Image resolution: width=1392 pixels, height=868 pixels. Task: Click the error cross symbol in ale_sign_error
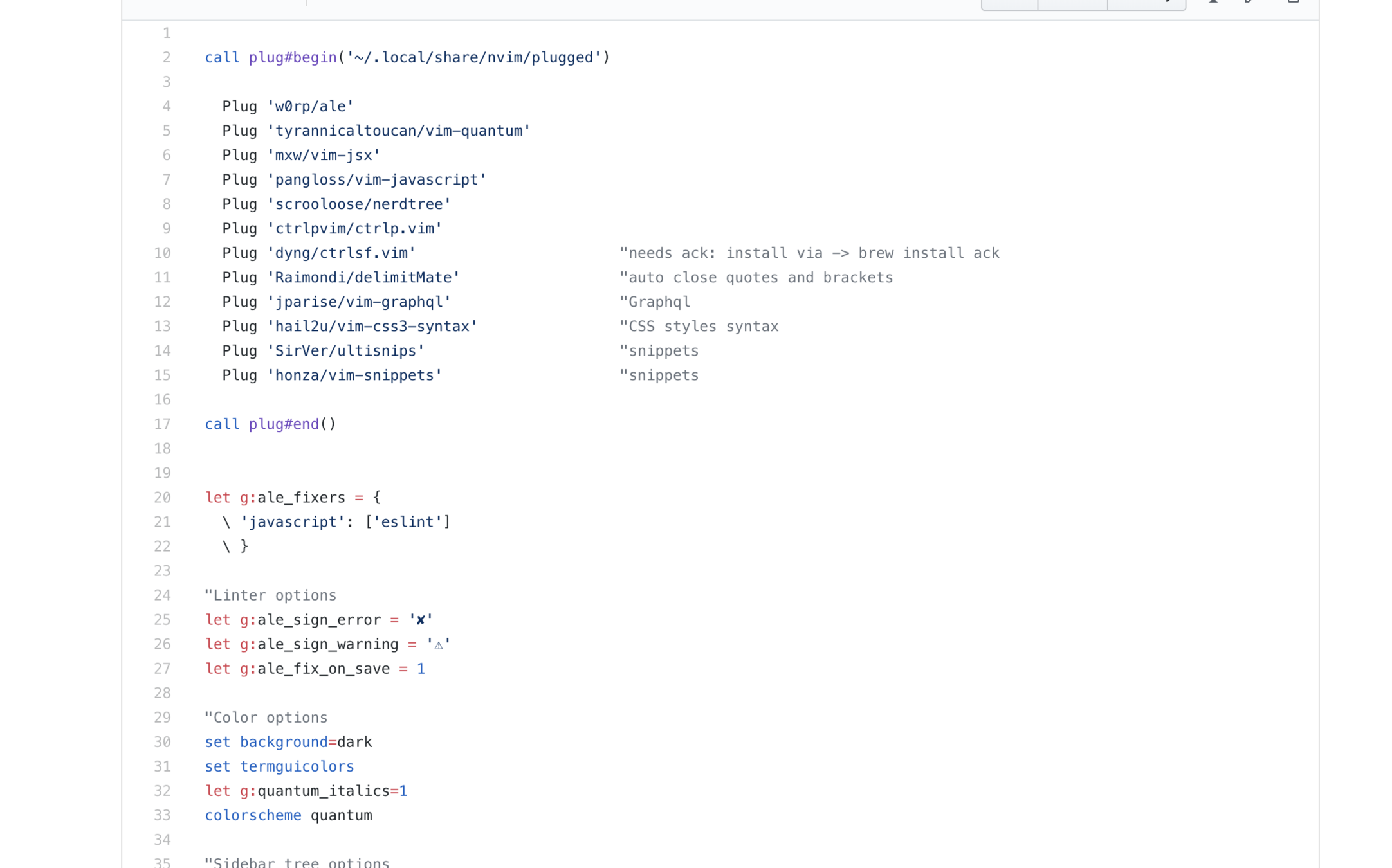click(x=420, y=620)
